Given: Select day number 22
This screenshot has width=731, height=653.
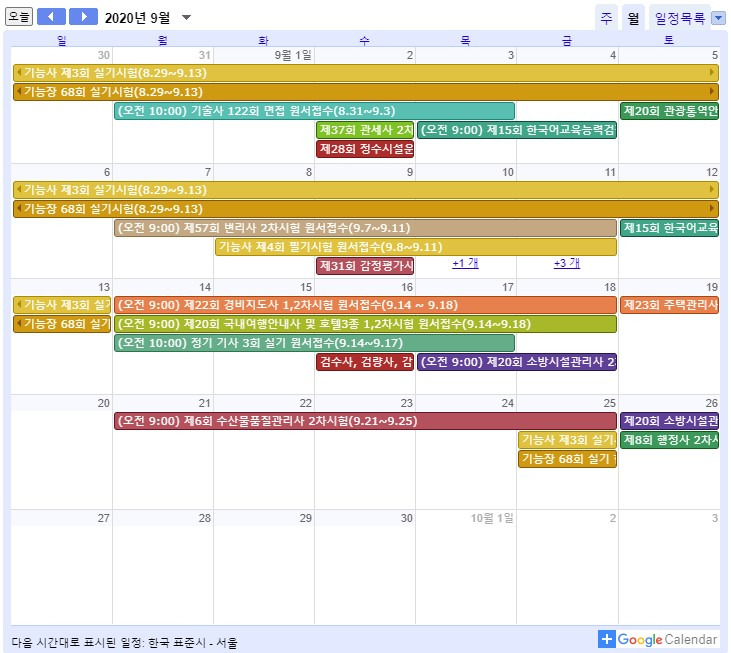Looking at the screenshot, I should pos(306,403).
